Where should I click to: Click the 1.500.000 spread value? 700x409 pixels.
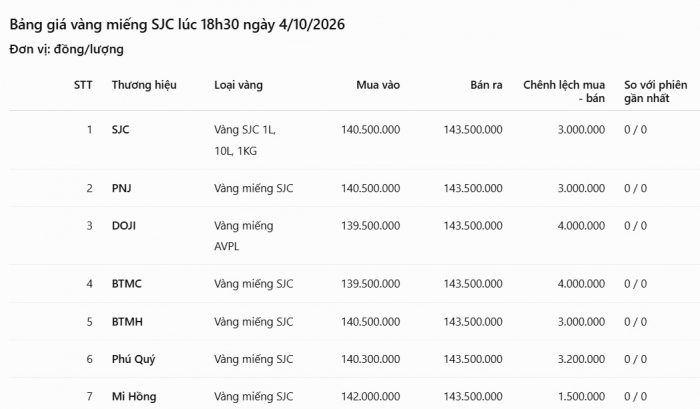(581, 396)
